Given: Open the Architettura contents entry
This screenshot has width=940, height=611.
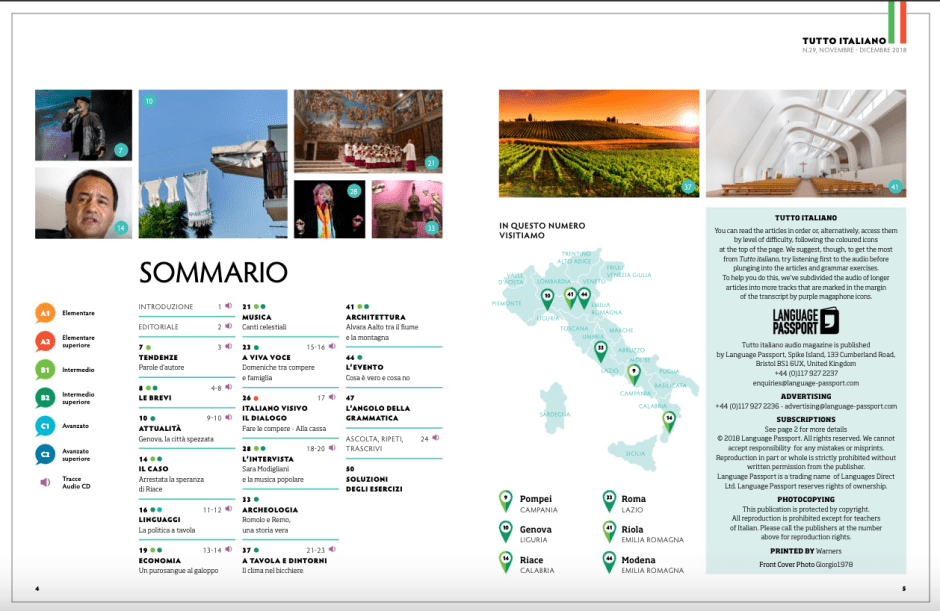Looking at the screenshot, I should [x=374, y=317].
